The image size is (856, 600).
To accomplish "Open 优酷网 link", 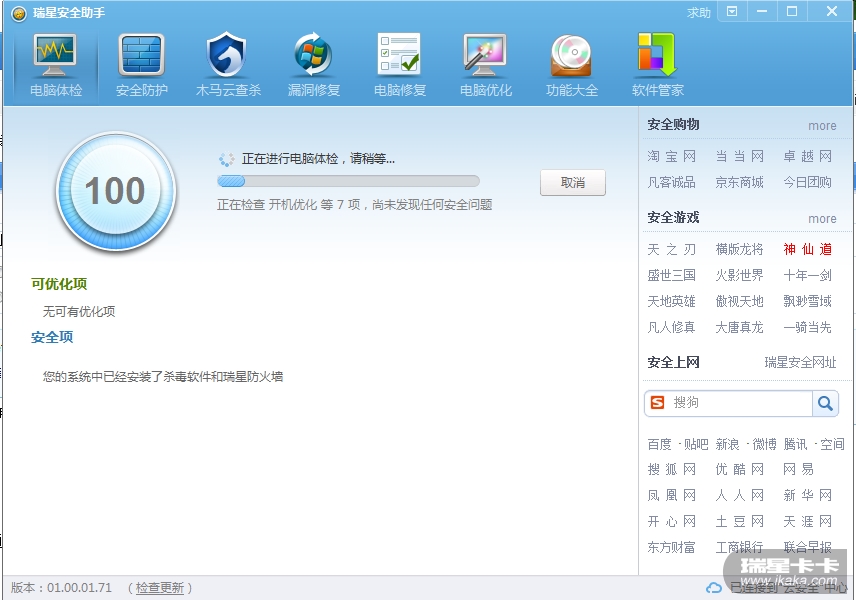I will click(739, 470).
